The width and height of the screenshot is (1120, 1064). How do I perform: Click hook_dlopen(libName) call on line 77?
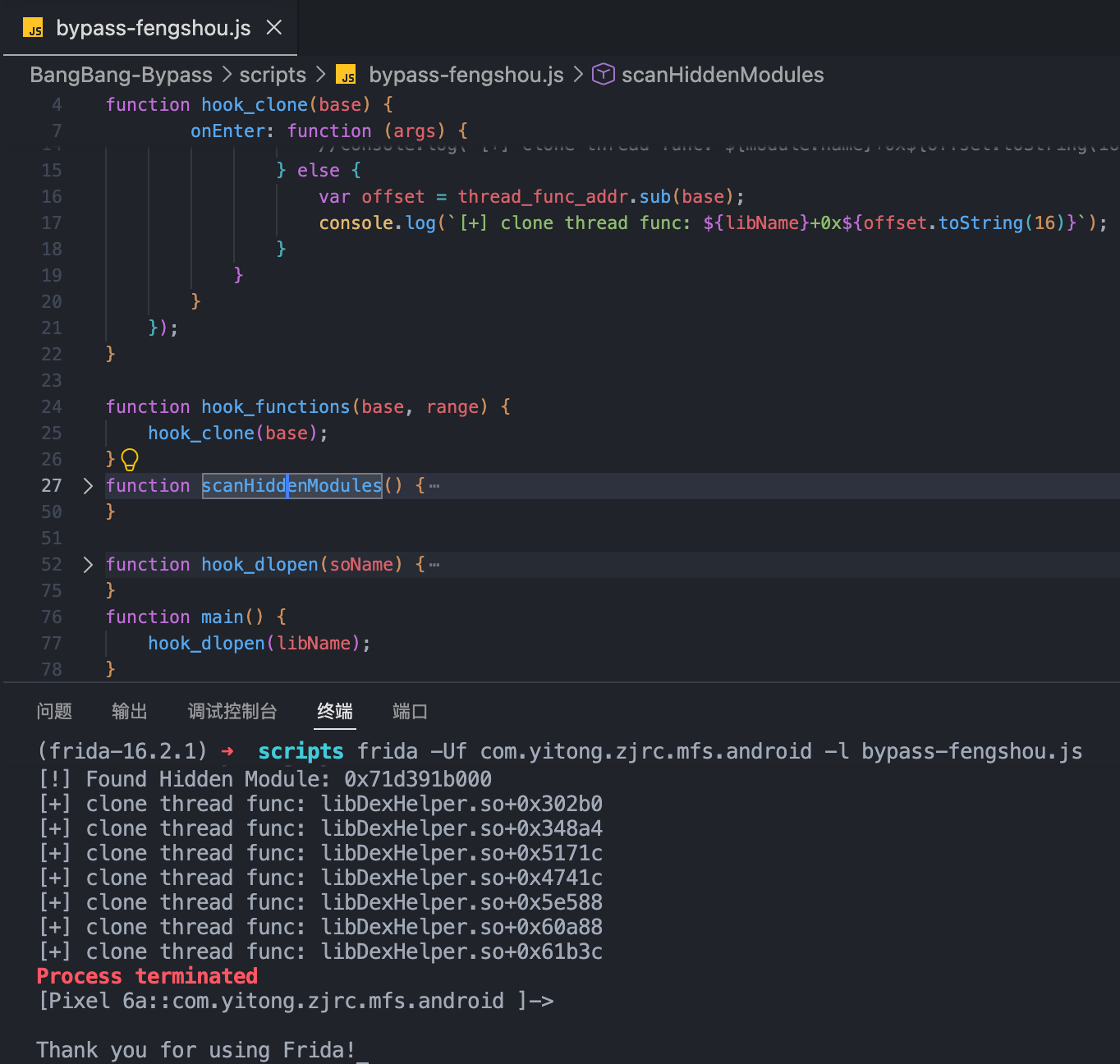[259, 644]
